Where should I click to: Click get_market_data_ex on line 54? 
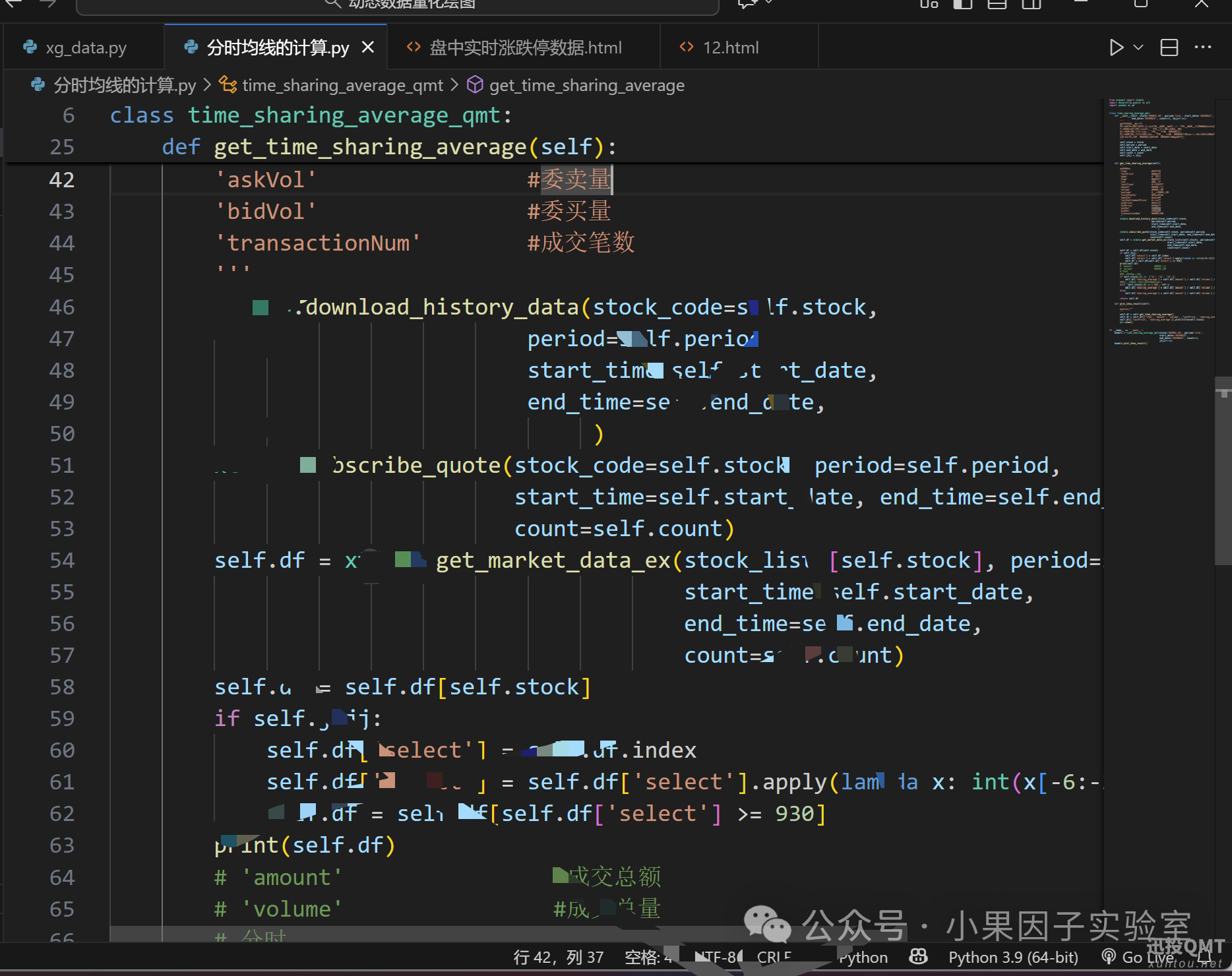point(553,561)
